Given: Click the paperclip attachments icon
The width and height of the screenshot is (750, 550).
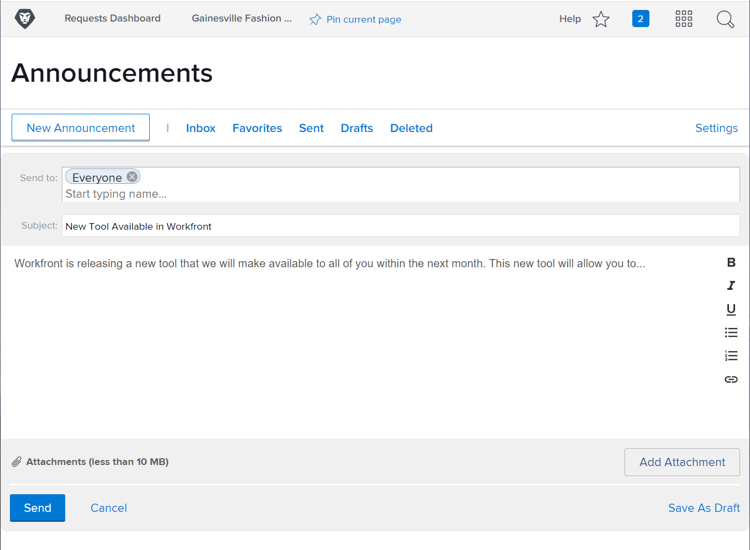Looking at the screenshot, I should click(x=17, y=462).
